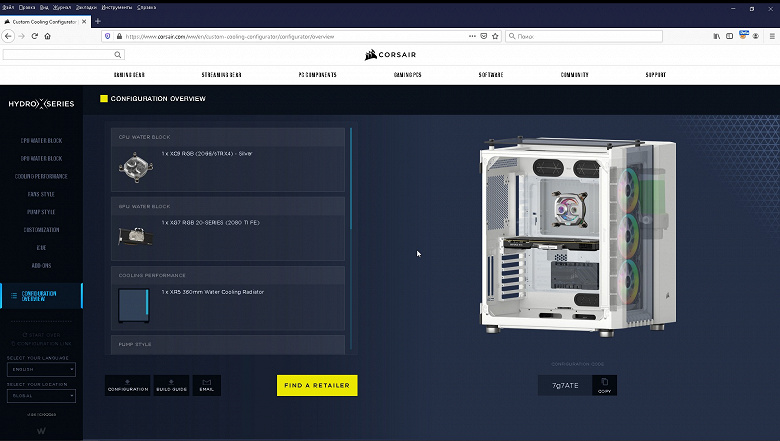Save page to Pocket icon
This screenshot has height=441, width=780.
click(x=484, y=36)
